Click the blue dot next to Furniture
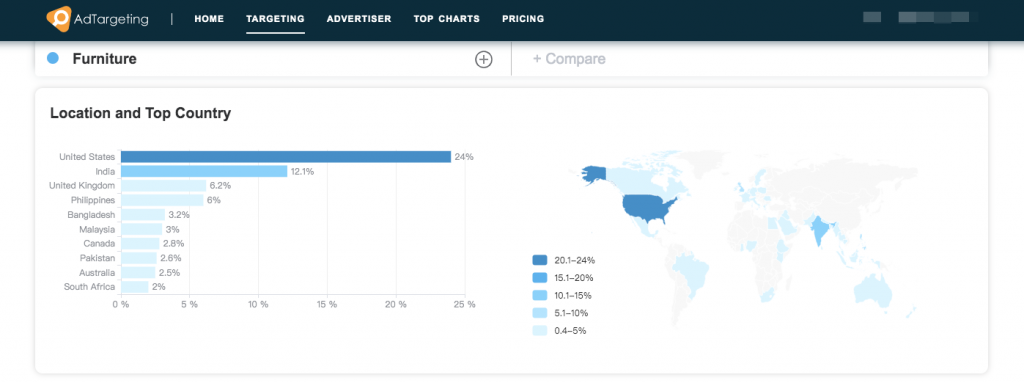This screenshot has height=383, width=1024. point(53,58)
